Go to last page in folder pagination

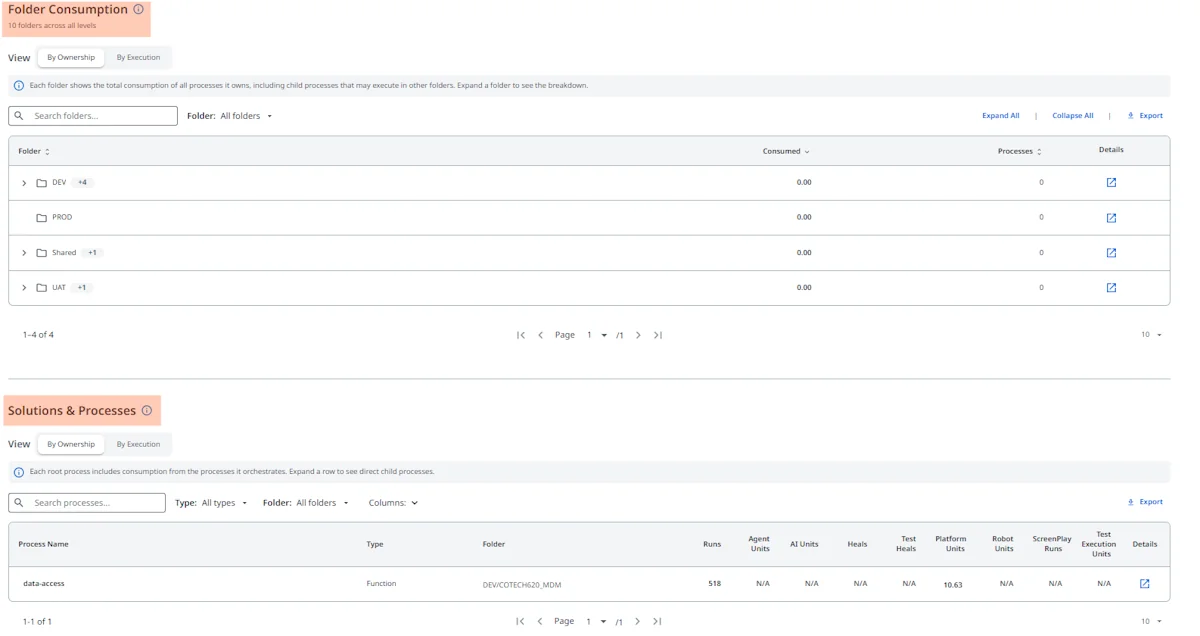point(657,335)
